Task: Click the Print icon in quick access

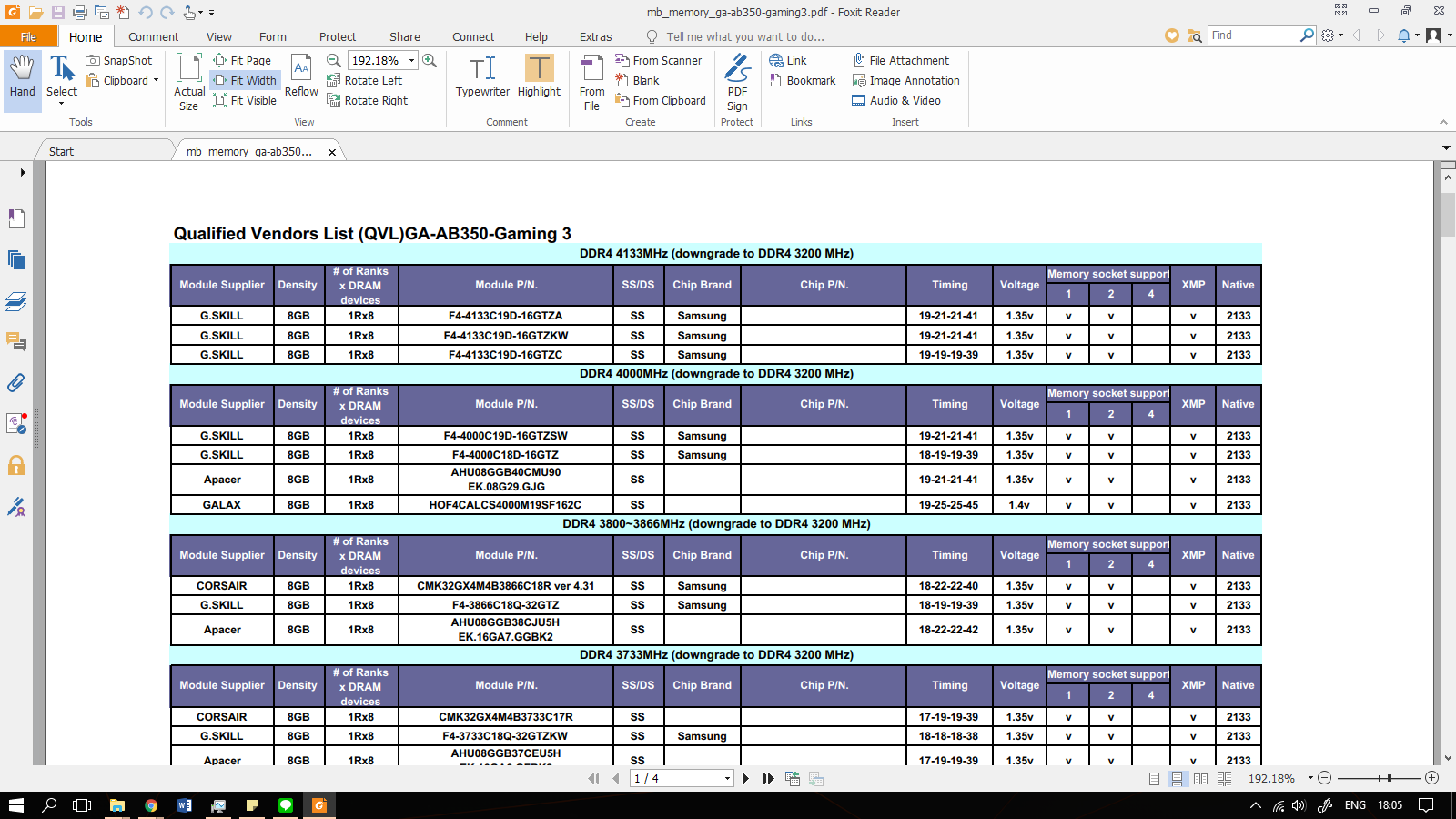Action: click(80, 12)
